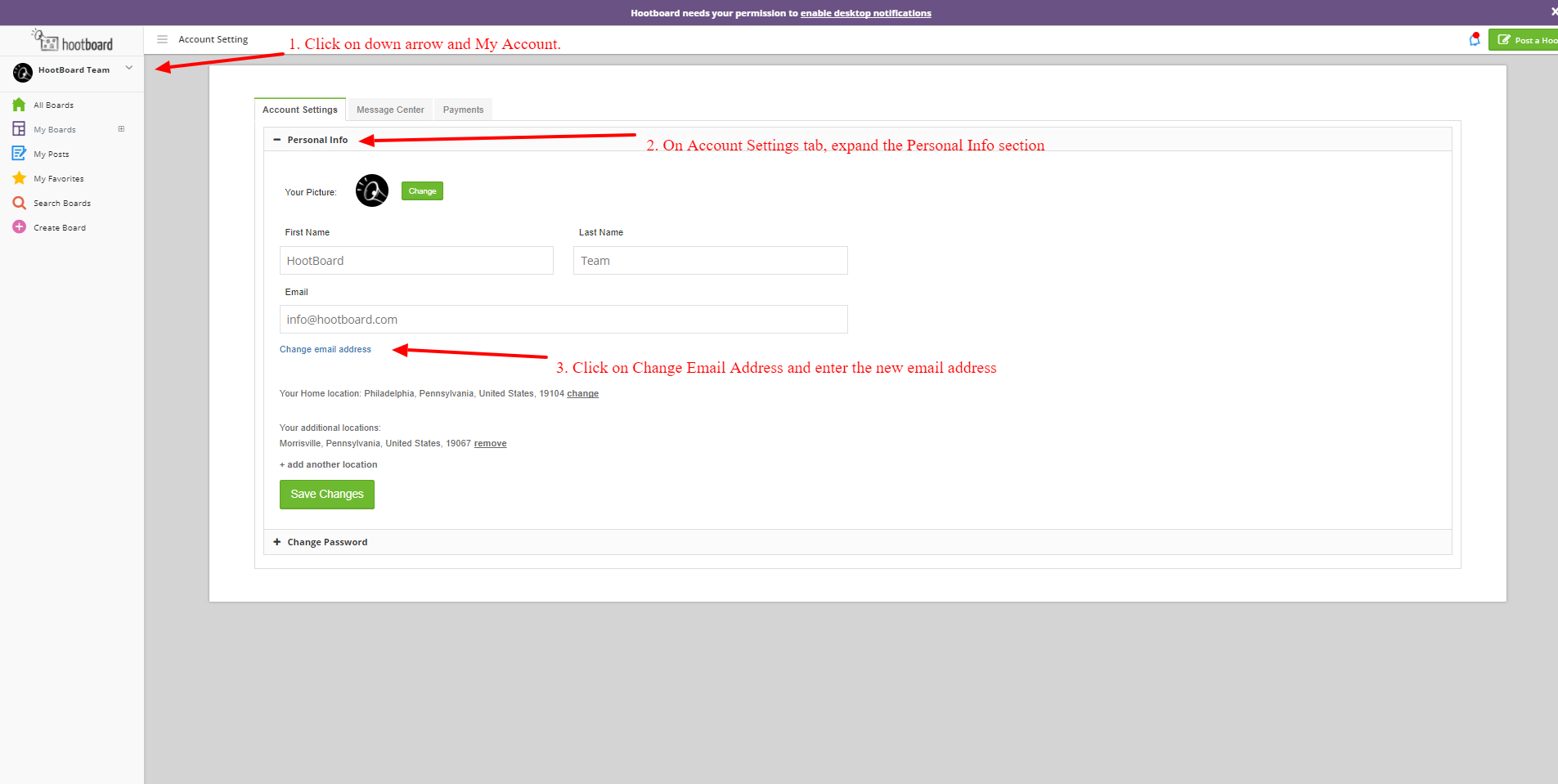Click the Change email address link
1558x784 pixels.
tap(326, 349)
